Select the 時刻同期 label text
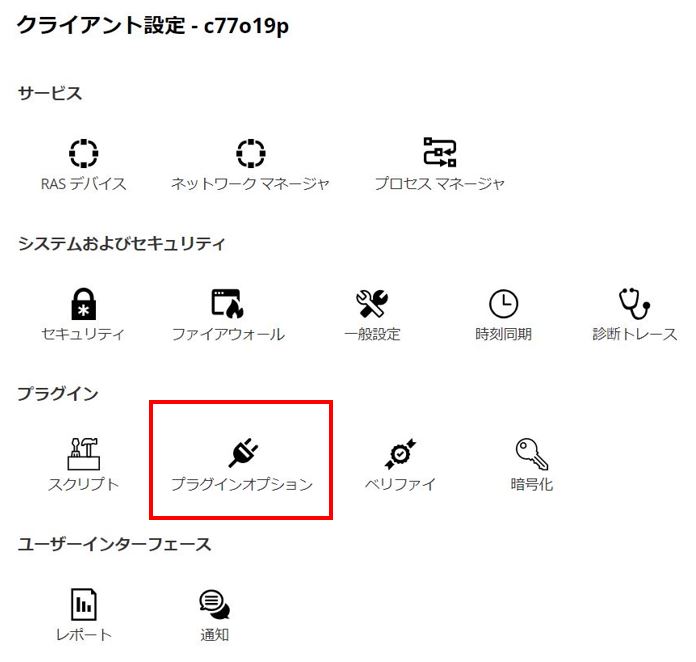This screenshot has width=696, height=662. point(503,334)
